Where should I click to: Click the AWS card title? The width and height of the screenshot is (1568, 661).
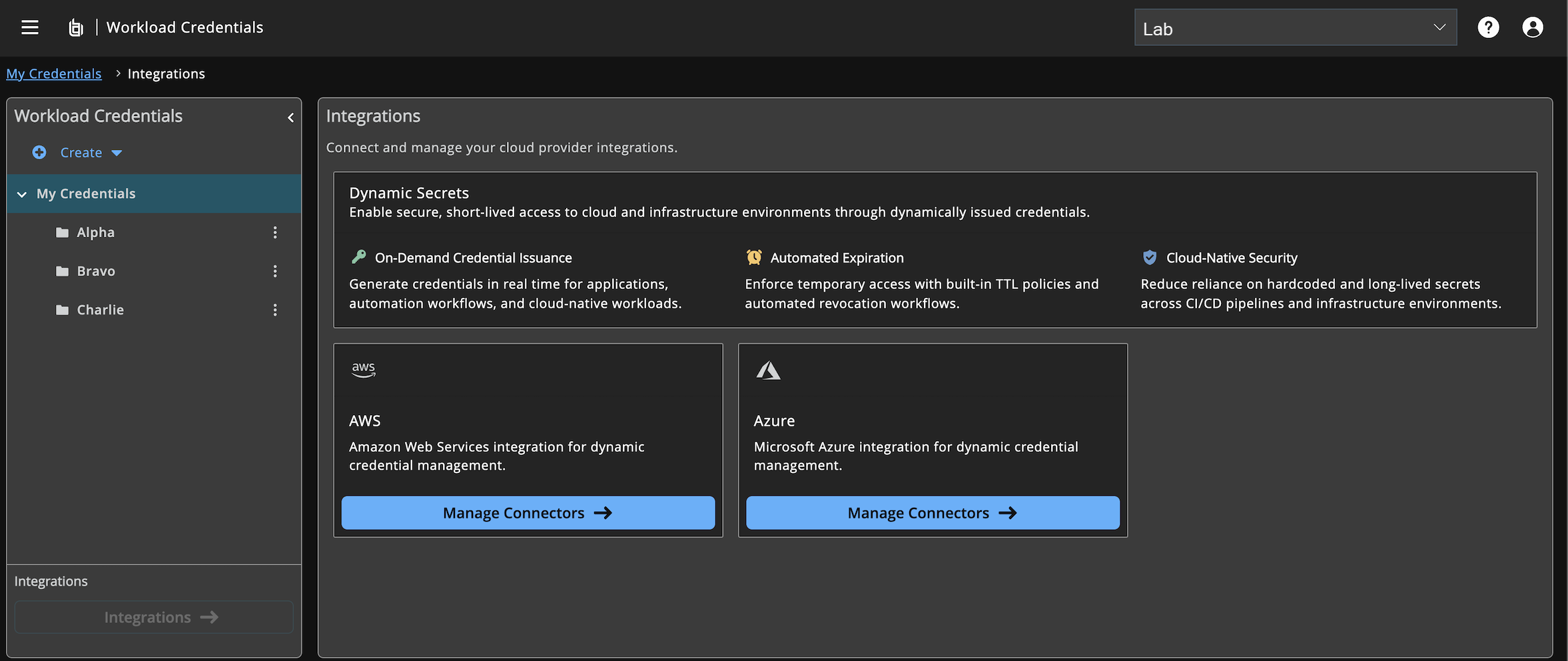click(365, 421)
